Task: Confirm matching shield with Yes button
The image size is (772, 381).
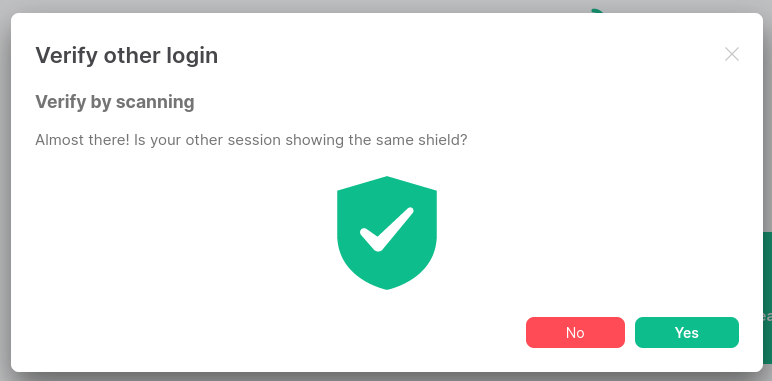Action: click(x=686, y=333)
